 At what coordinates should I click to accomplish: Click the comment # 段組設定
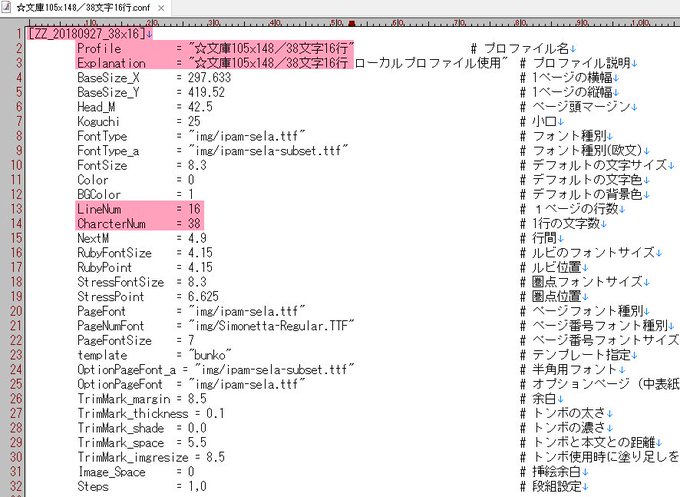pyautogui.click(x=550, y=486)
